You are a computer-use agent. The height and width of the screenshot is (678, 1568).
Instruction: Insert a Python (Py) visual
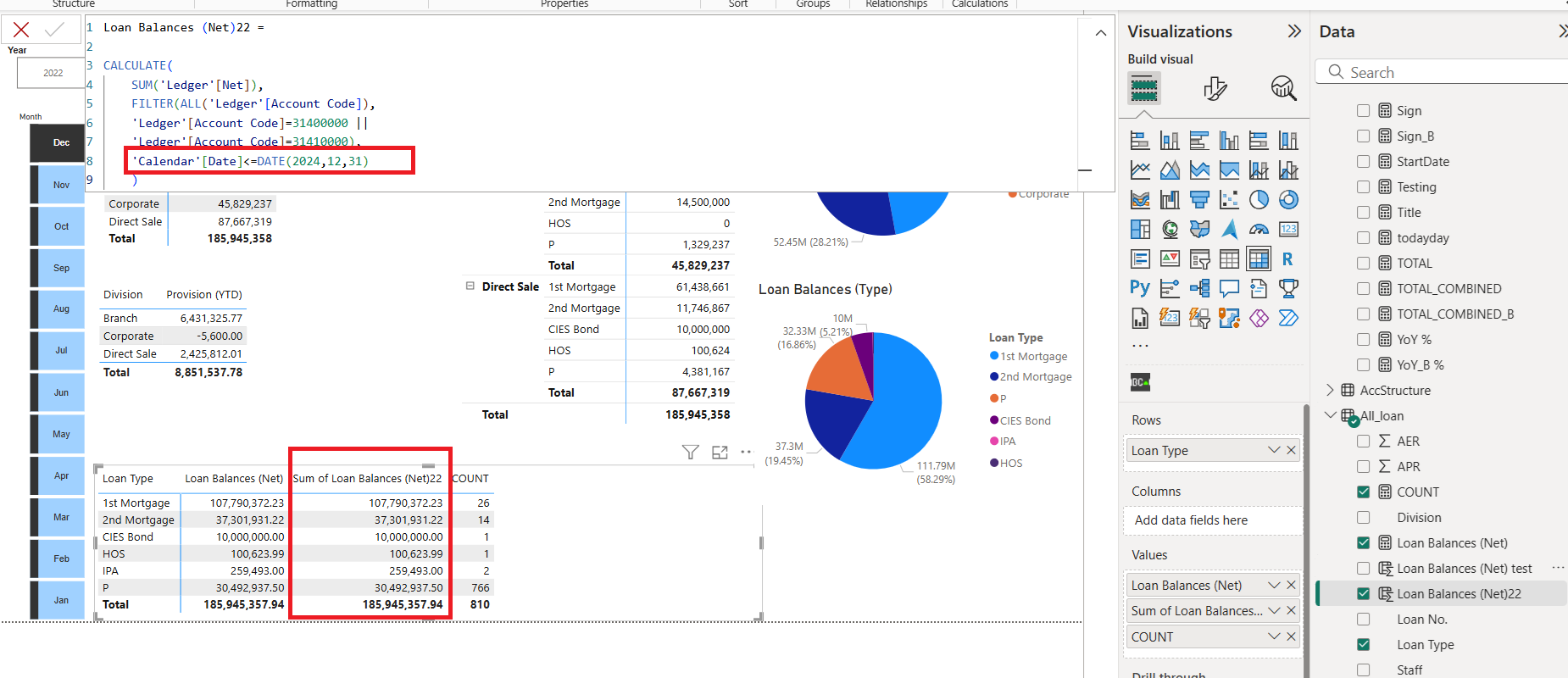pos(1140,288)
